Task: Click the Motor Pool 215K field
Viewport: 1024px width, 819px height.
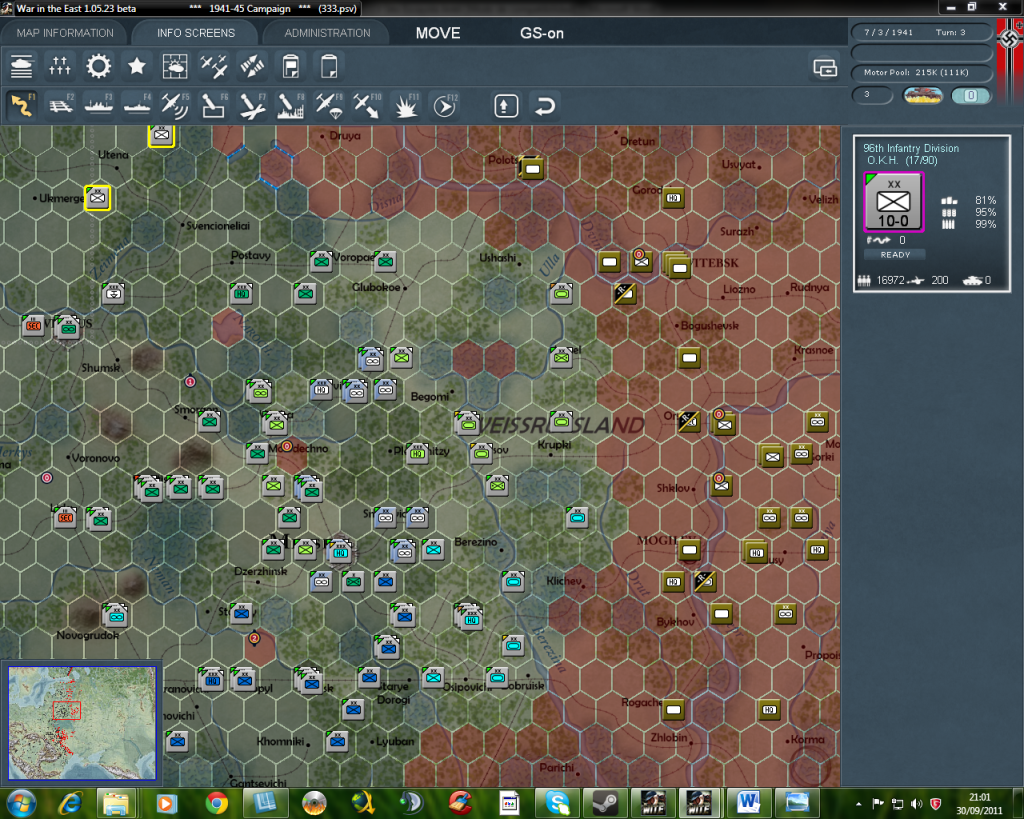Action: point(921,72)
